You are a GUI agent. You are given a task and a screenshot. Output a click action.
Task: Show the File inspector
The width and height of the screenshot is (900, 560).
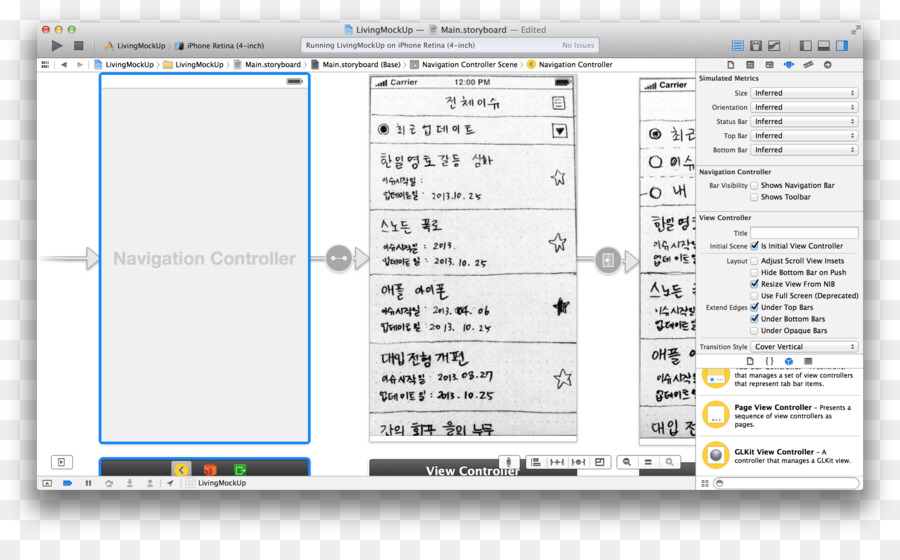point(730,64)
